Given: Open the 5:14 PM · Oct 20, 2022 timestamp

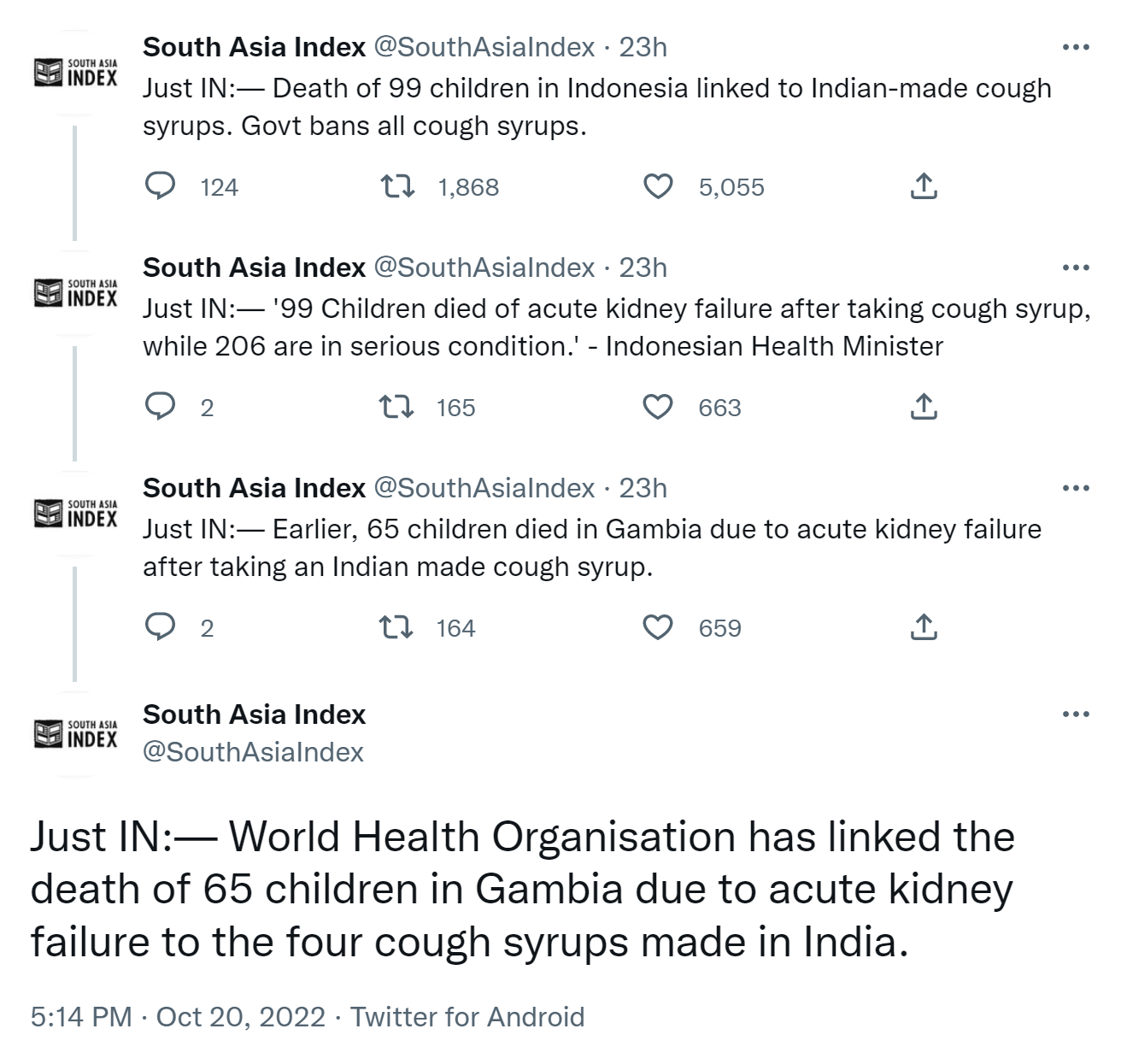Looking at the screenshot, I should click(x=178, y=1017).
